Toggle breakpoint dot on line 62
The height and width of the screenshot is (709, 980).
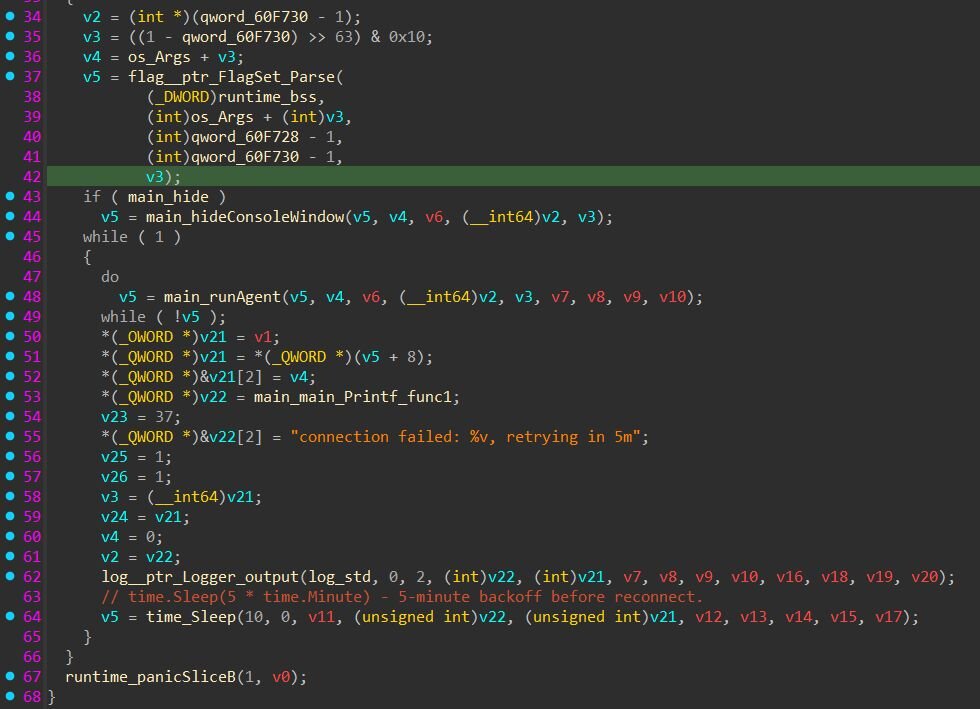[10, 577]
